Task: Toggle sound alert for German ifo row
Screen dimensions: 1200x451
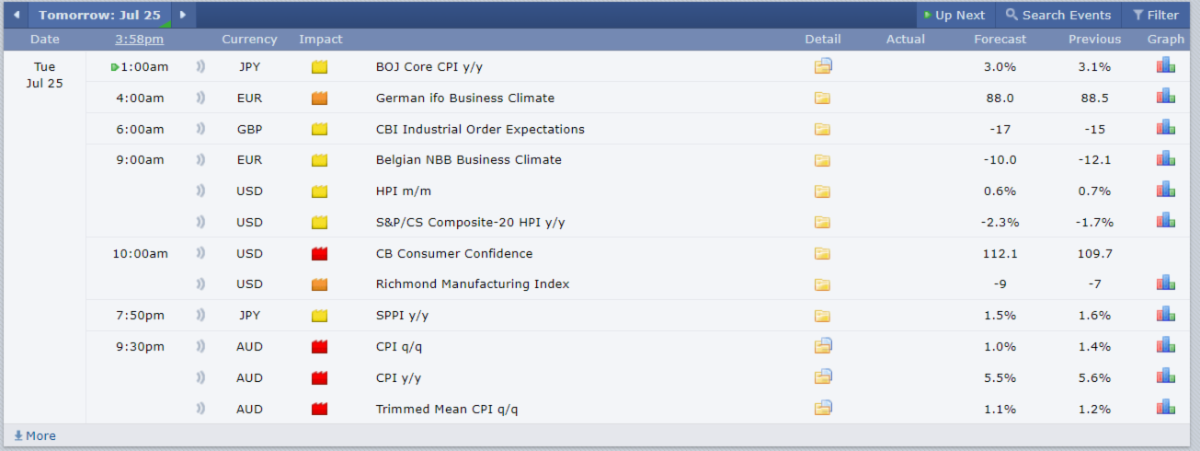Action: 200,98
